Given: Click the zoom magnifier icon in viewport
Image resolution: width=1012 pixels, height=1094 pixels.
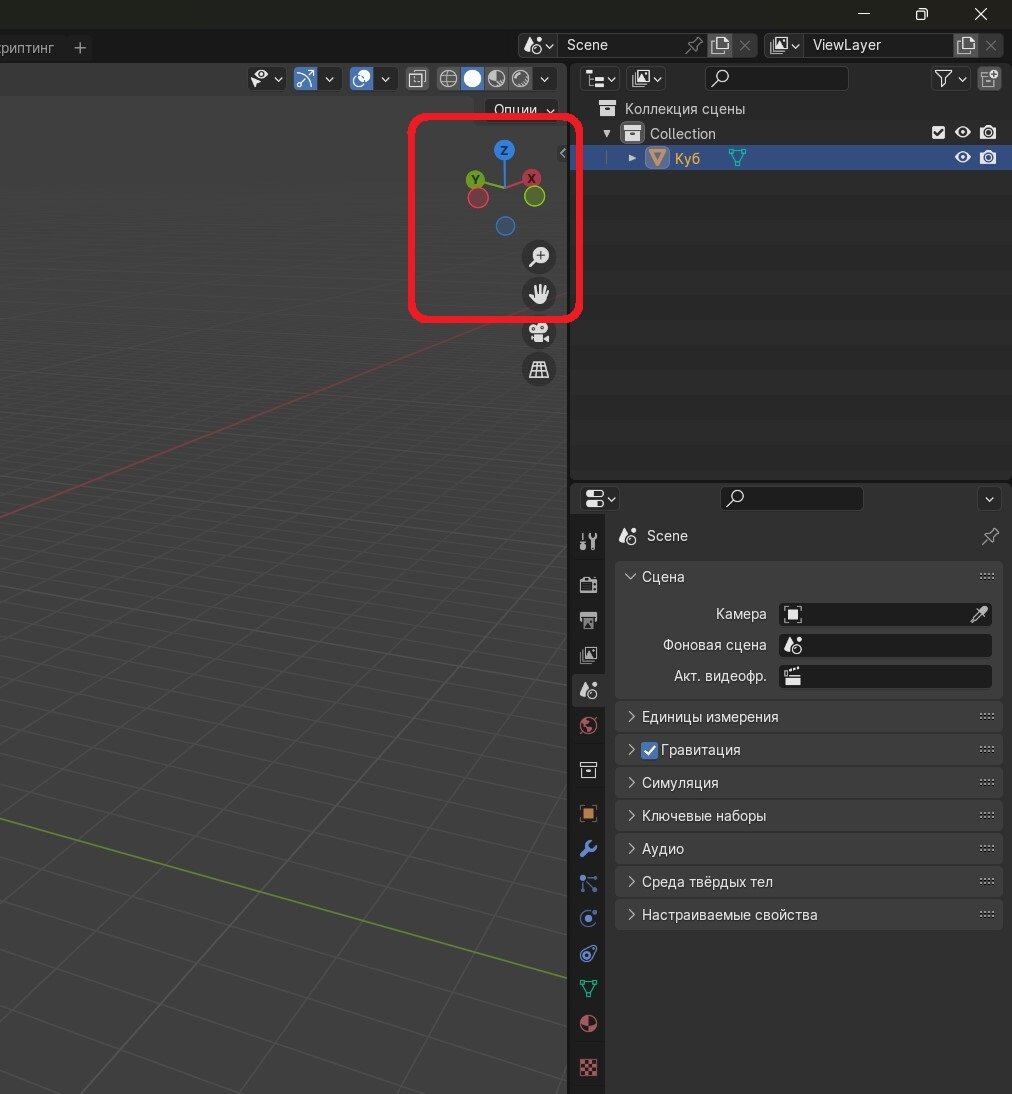Looking at the screenshot, I should coord(539,257).
